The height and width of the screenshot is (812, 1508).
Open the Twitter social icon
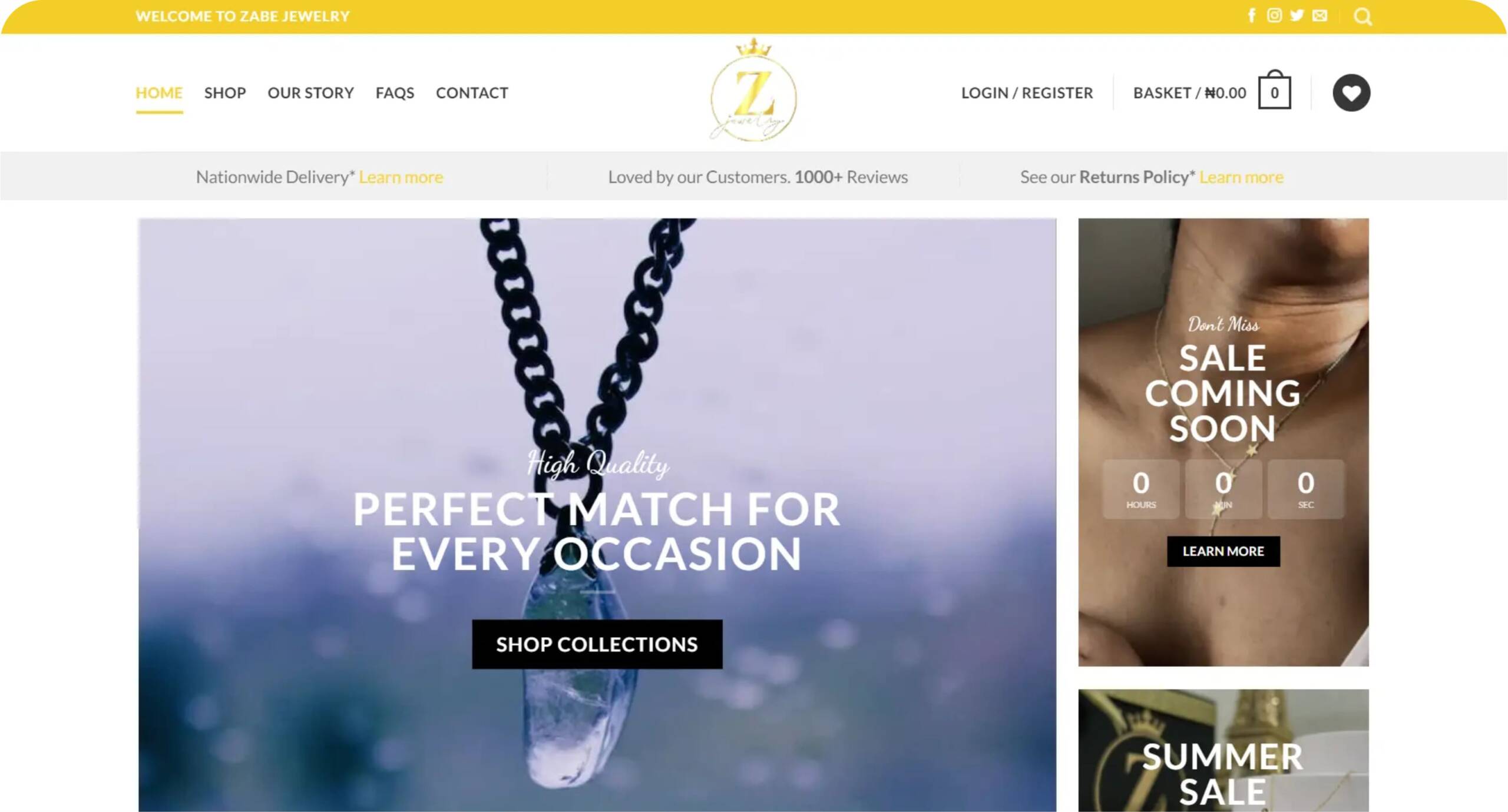1297,15
